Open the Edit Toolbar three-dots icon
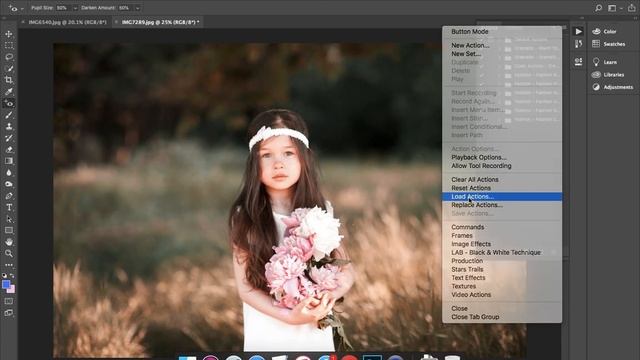 (x=9, y=265)
